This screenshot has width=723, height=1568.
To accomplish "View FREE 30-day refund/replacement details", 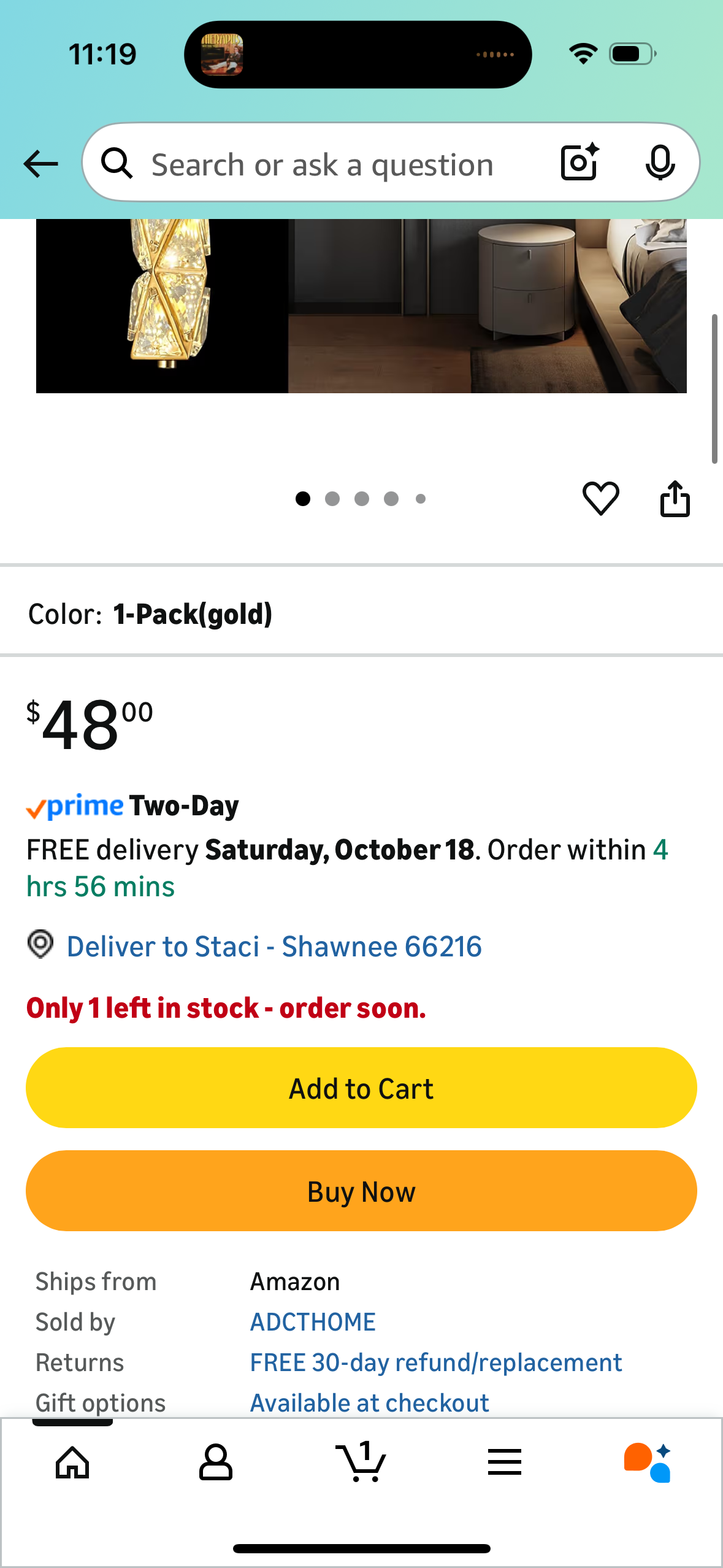I will pyautogui.click(x=435, y=1362).
